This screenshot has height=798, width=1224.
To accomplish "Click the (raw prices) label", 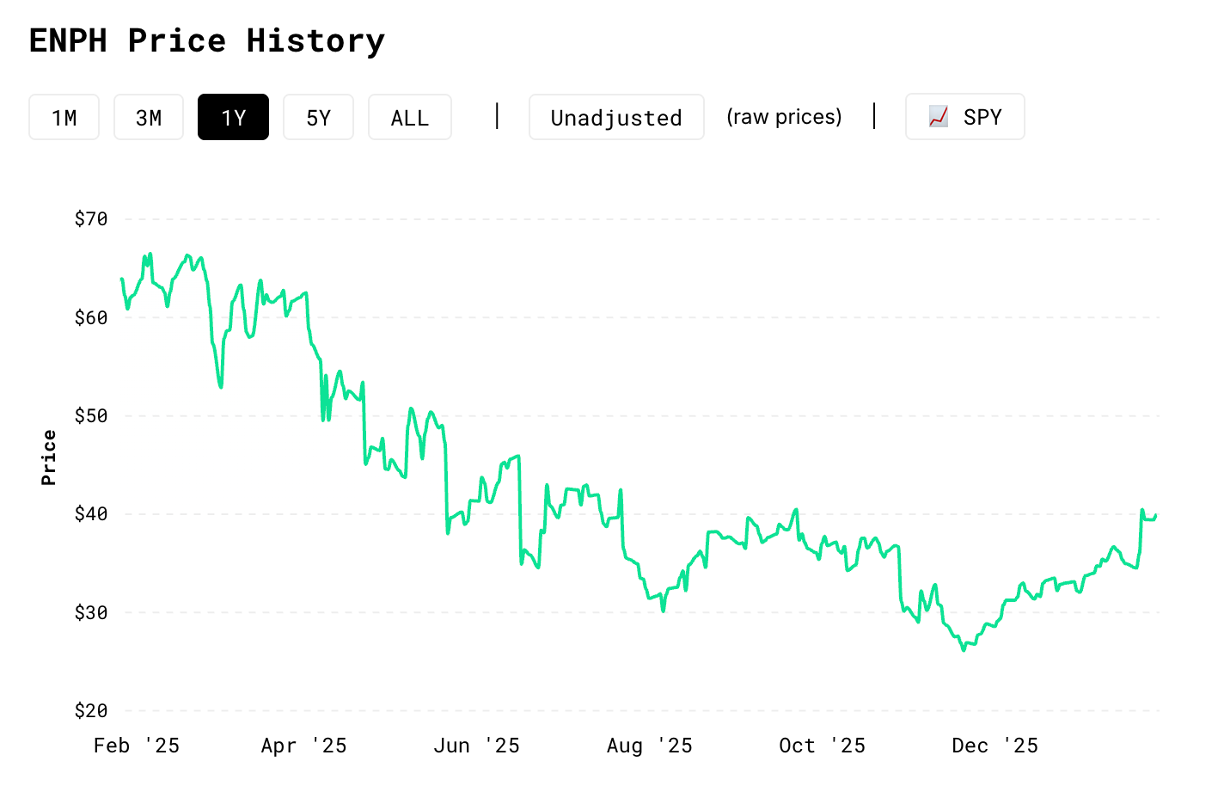I will pyautogui.click(x=784, y=117).
